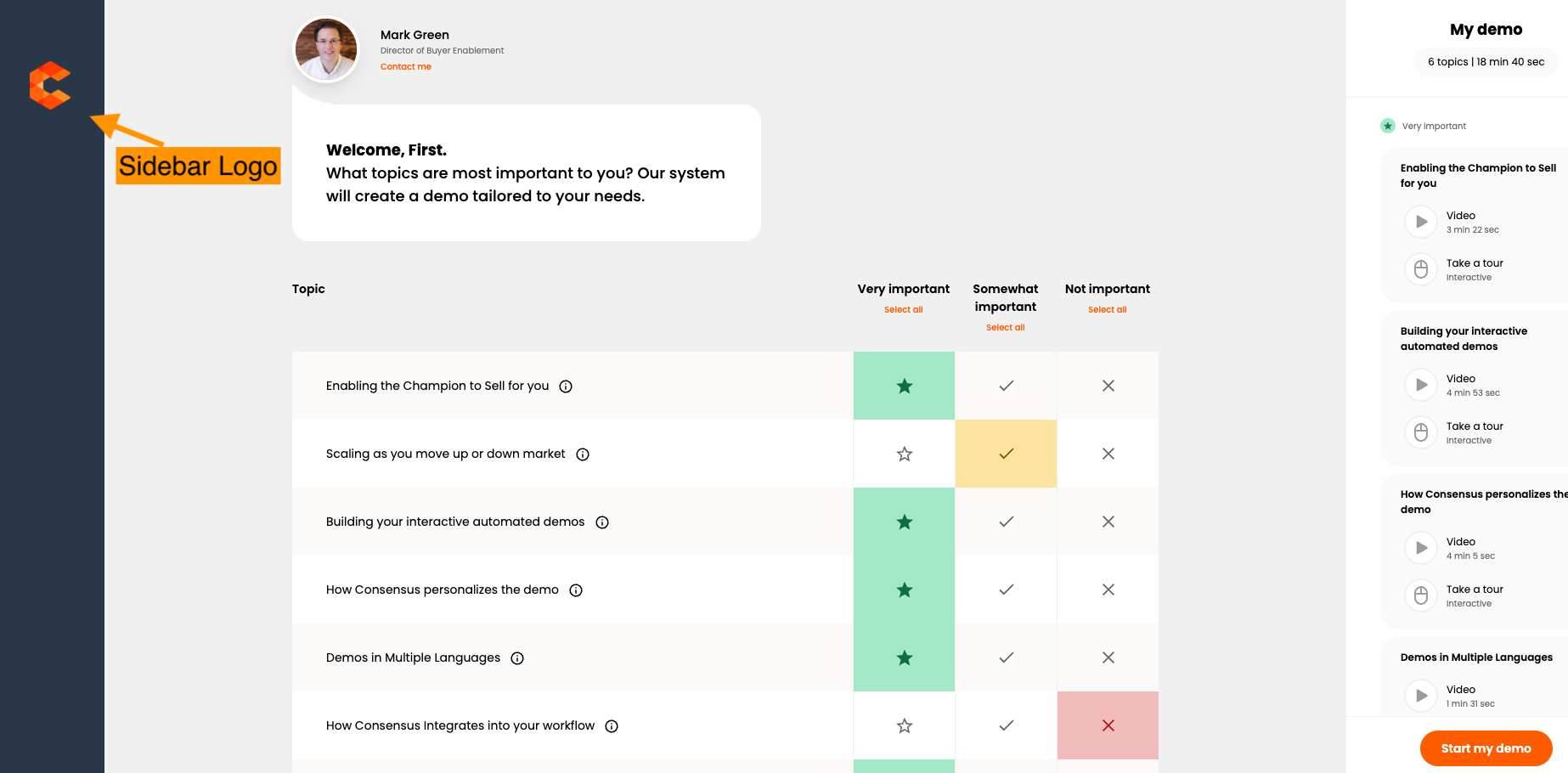Viewport: 1568px width, 773px height.
Task: Mark How Consensus personalizes as not important
Action: 1108,590
